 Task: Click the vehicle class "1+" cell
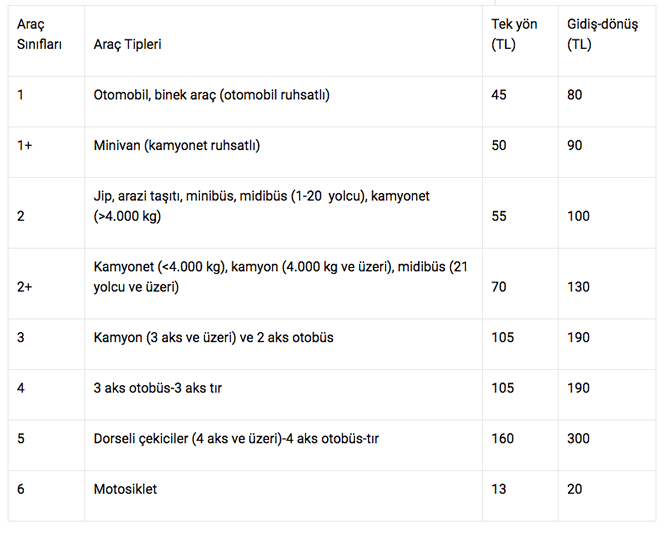[x=25, y=146]
